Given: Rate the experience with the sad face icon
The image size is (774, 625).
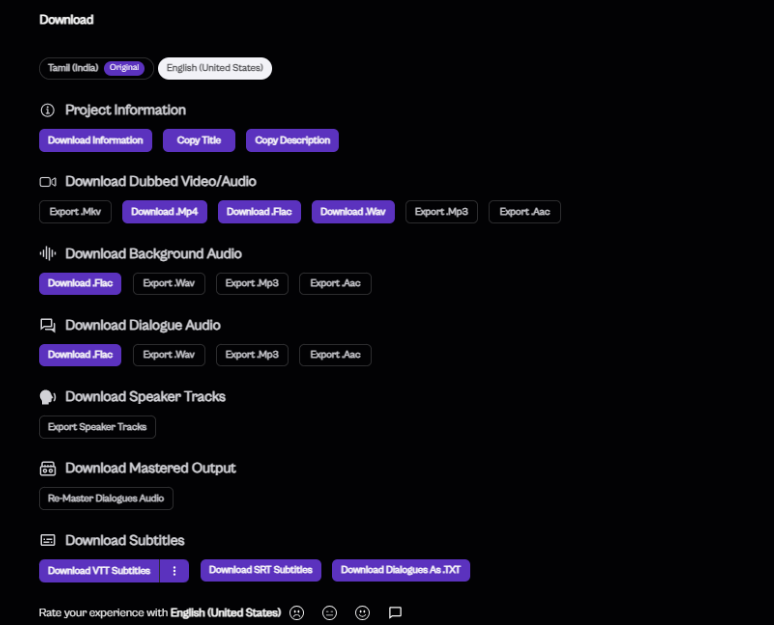Looking at the screenshot, I should point(297,612).
